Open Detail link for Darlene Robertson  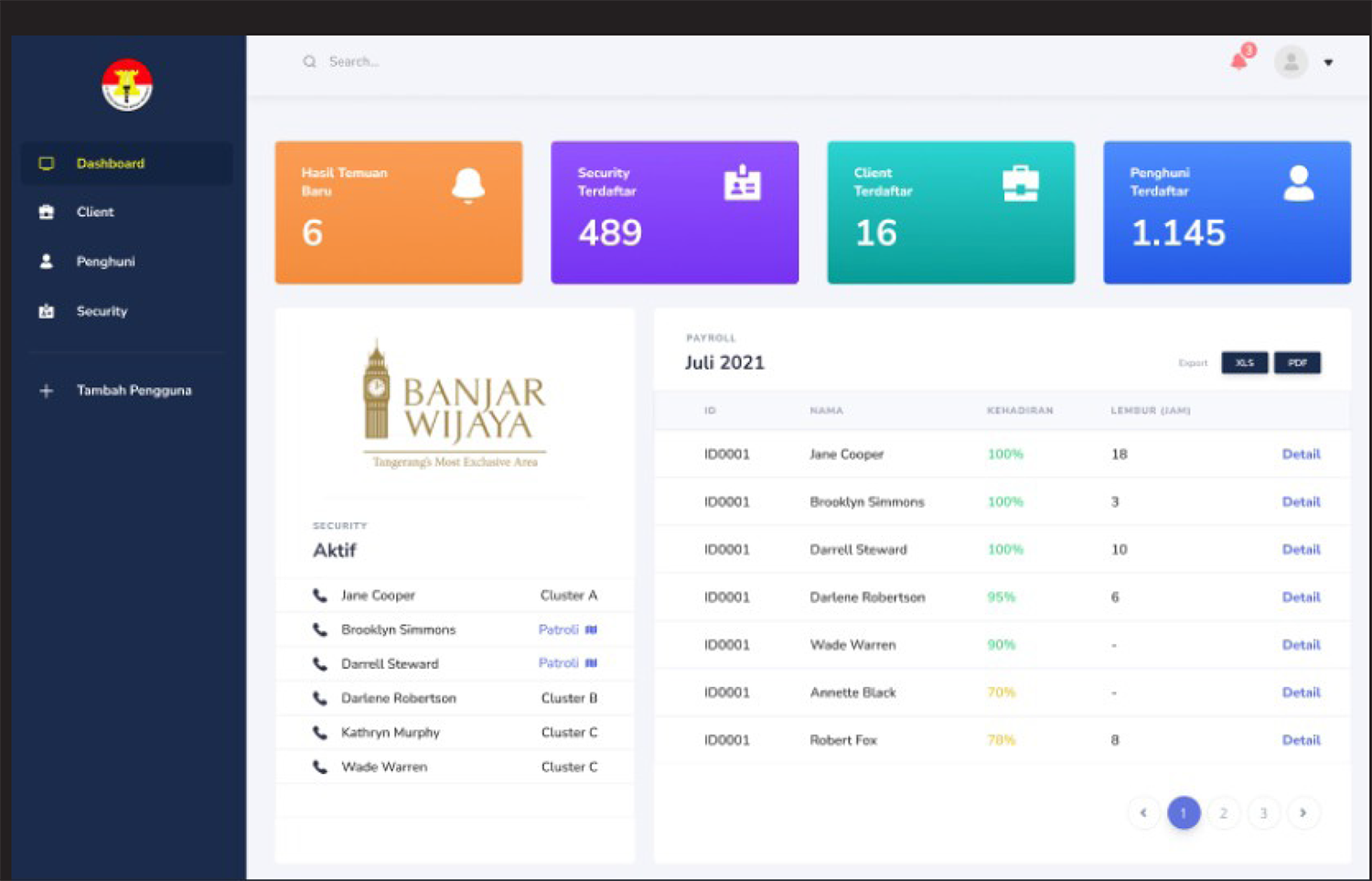click(1301, 597)
